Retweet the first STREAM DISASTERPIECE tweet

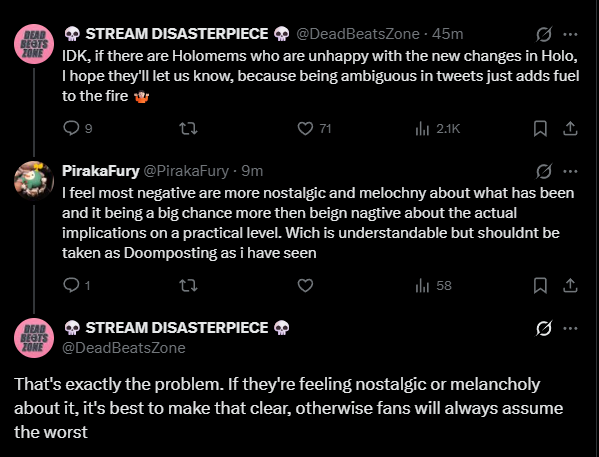188,128
